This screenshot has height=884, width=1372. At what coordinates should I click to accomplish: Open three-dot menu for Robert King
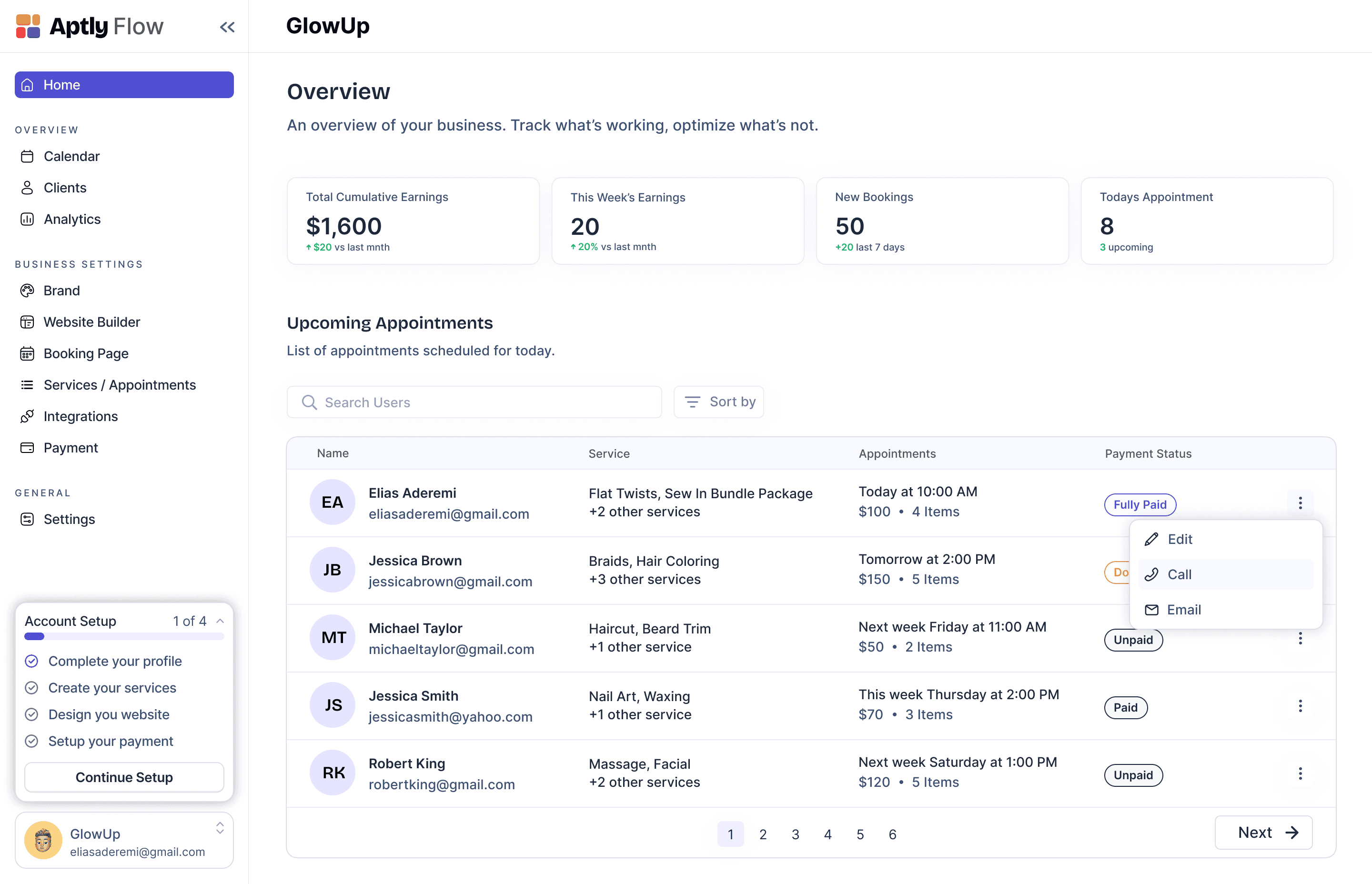pos(1300,774)
